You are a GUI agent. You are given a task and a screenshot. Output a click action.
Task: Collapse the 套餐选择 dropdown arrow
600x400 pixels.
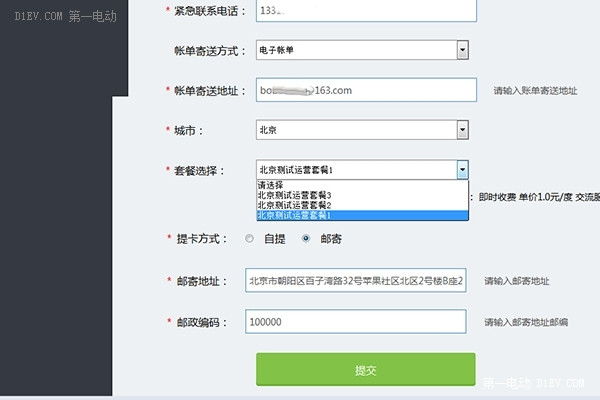463,170
